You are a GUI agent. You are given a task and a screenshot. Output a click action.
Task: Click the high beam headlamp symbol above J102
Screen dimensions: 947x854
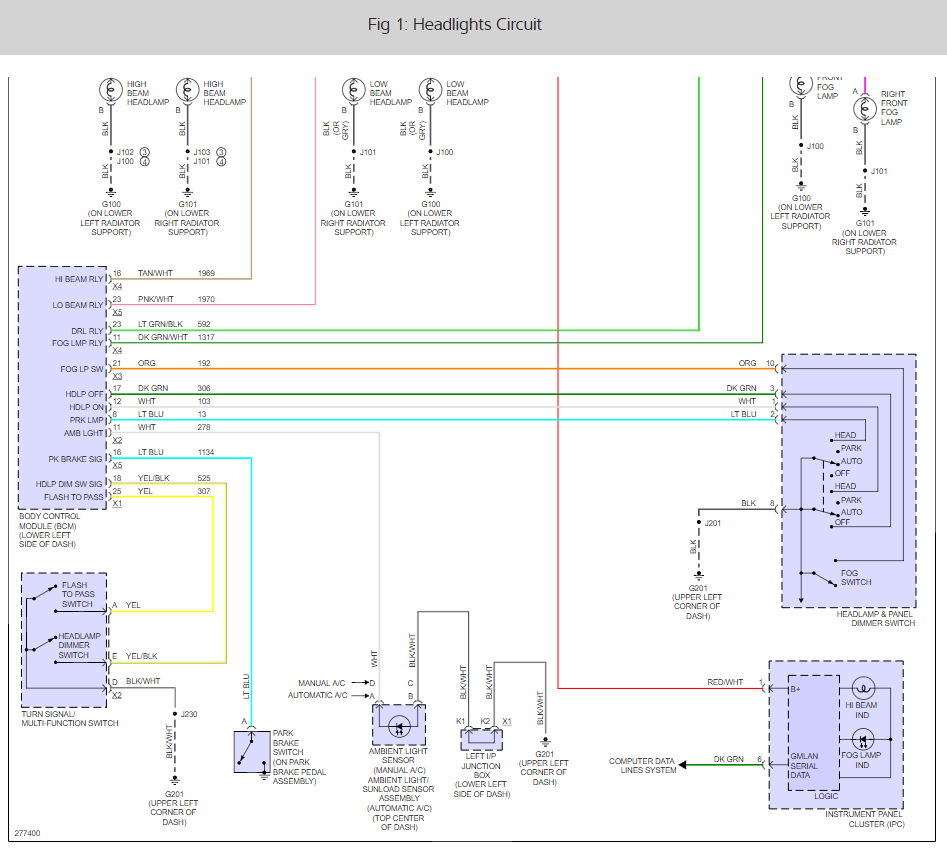click(x=111, y=90)
